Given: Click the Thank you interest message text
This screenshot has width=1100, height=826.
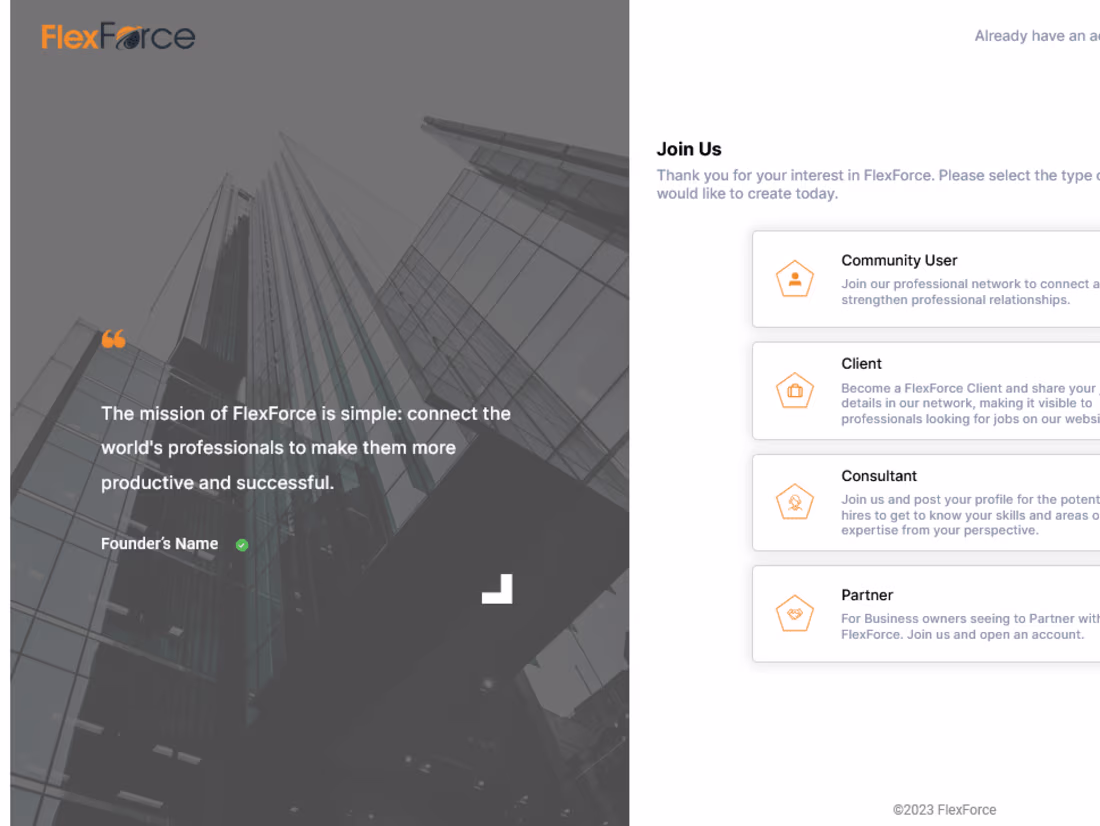Looking at the screenshot, I should tap(870, 184).
